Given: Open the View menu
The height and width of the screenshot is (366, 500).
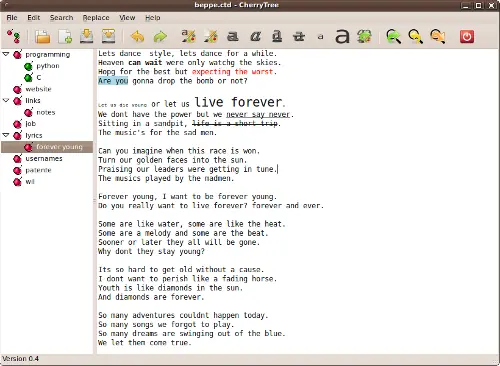Looking at the screenshot, I should tap(127, 18).
